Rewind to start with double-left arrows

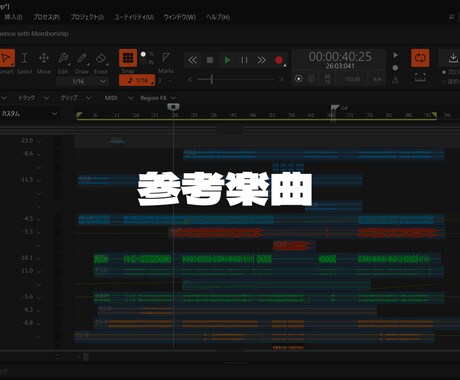(193, 60)
